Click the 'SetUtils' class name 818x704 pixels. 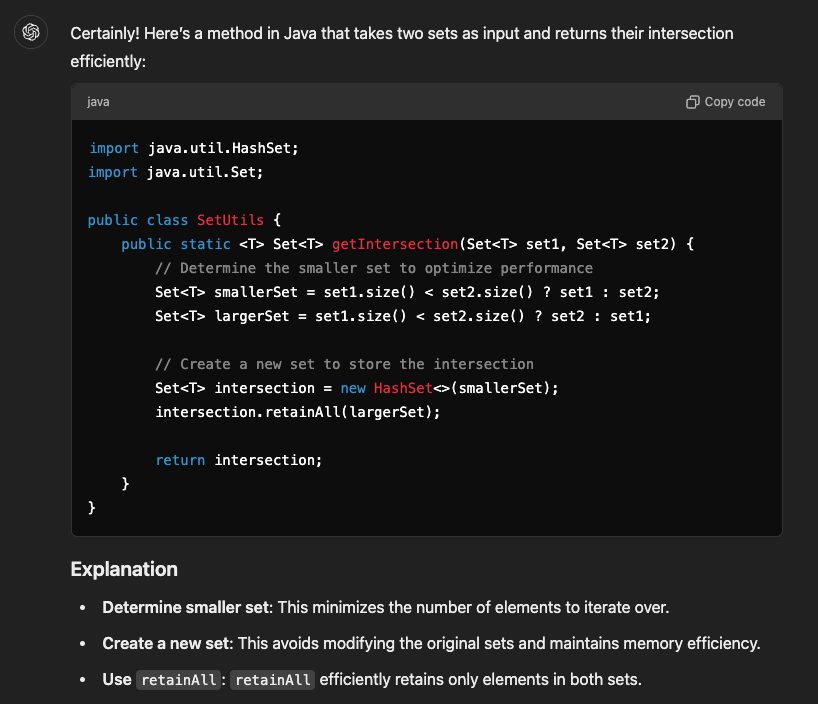tap(230, 220)
